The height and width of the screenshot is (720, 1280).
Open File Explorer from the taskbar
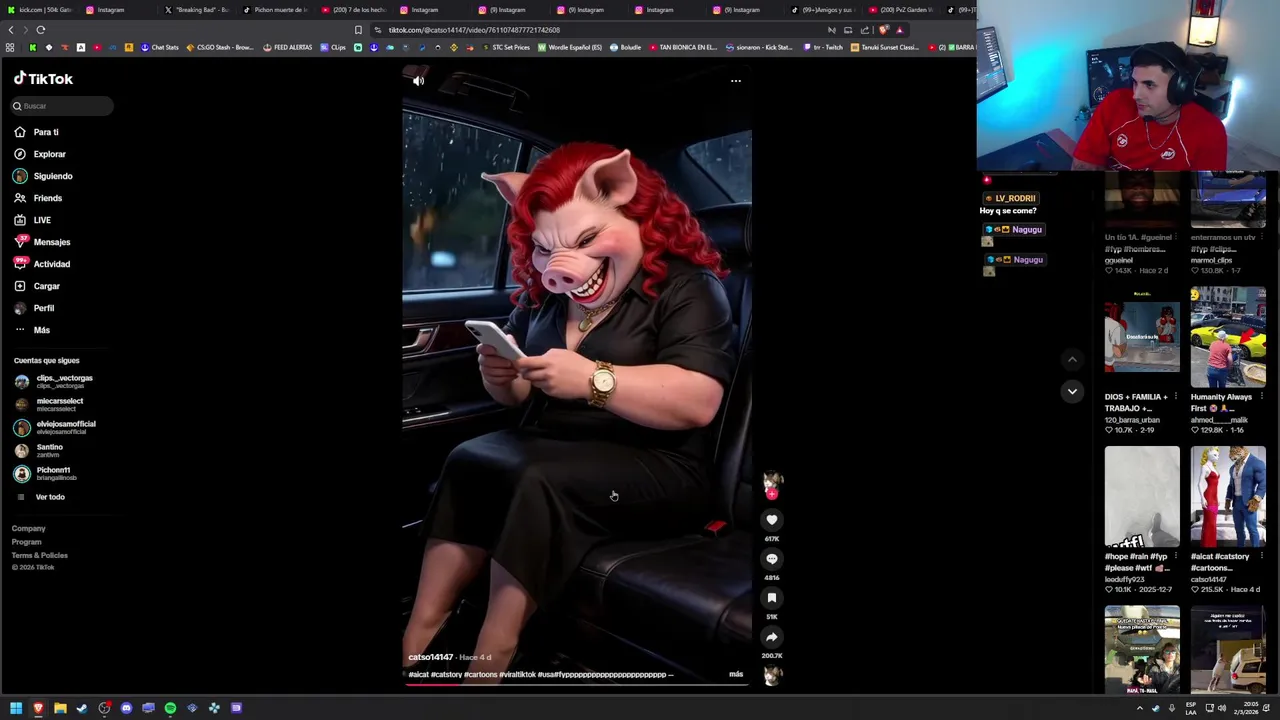pyautogui.click(x=60, y=708)
